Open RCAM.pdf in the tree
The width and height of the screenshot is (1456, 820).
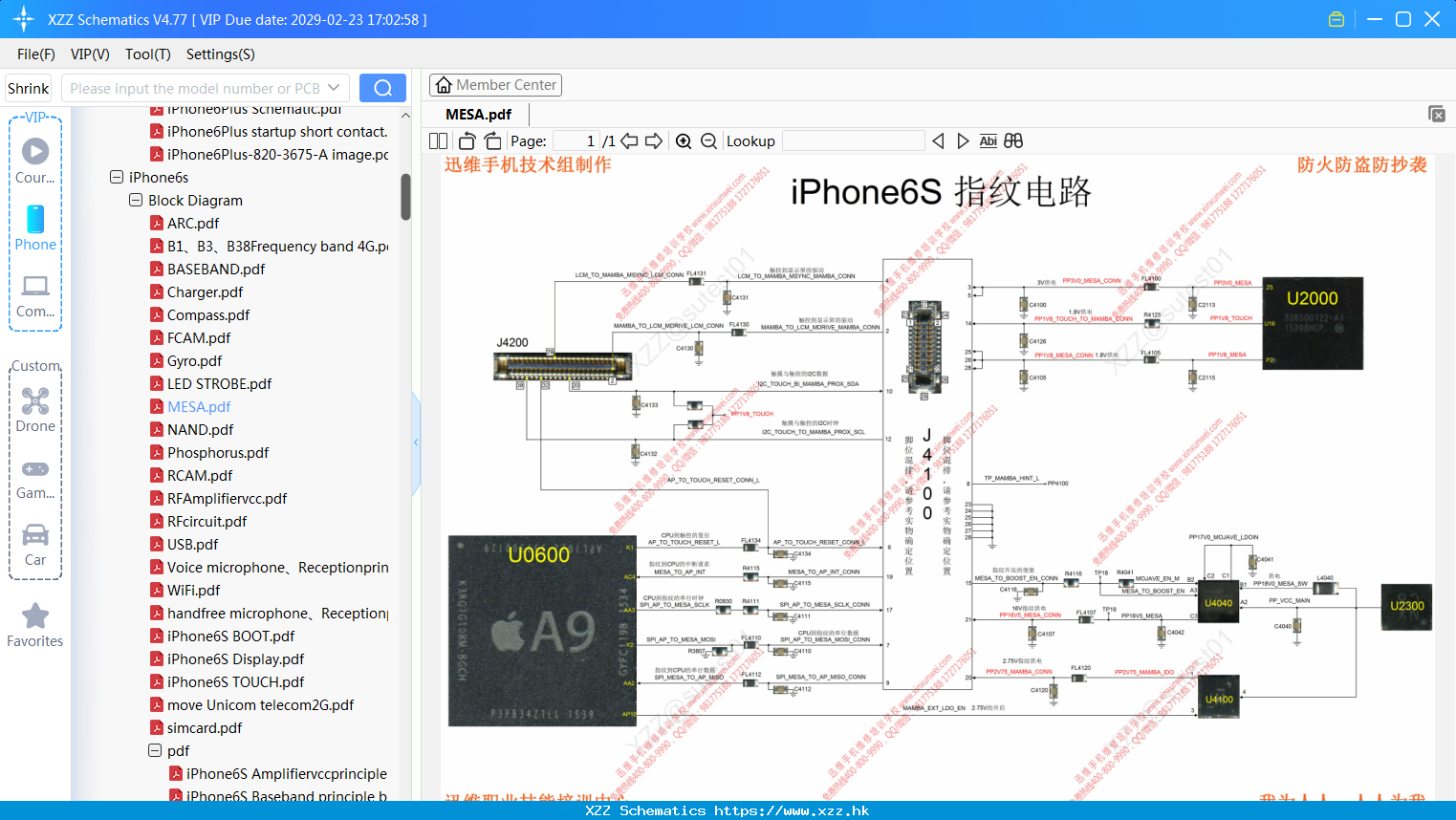point(200,475)
